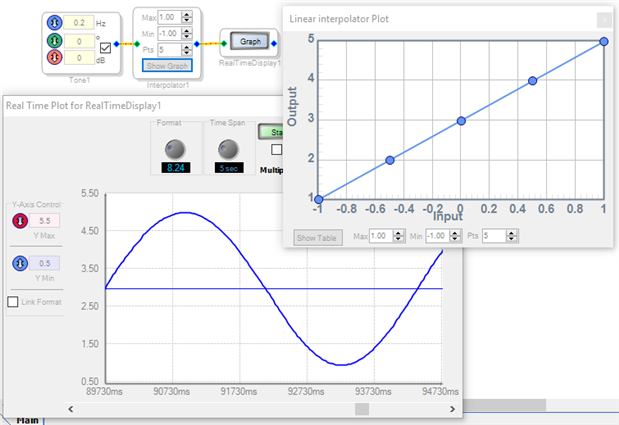Screen dimensions: 619x425
Task: Enable the Link Format checkbox
Action: [13, 302]
